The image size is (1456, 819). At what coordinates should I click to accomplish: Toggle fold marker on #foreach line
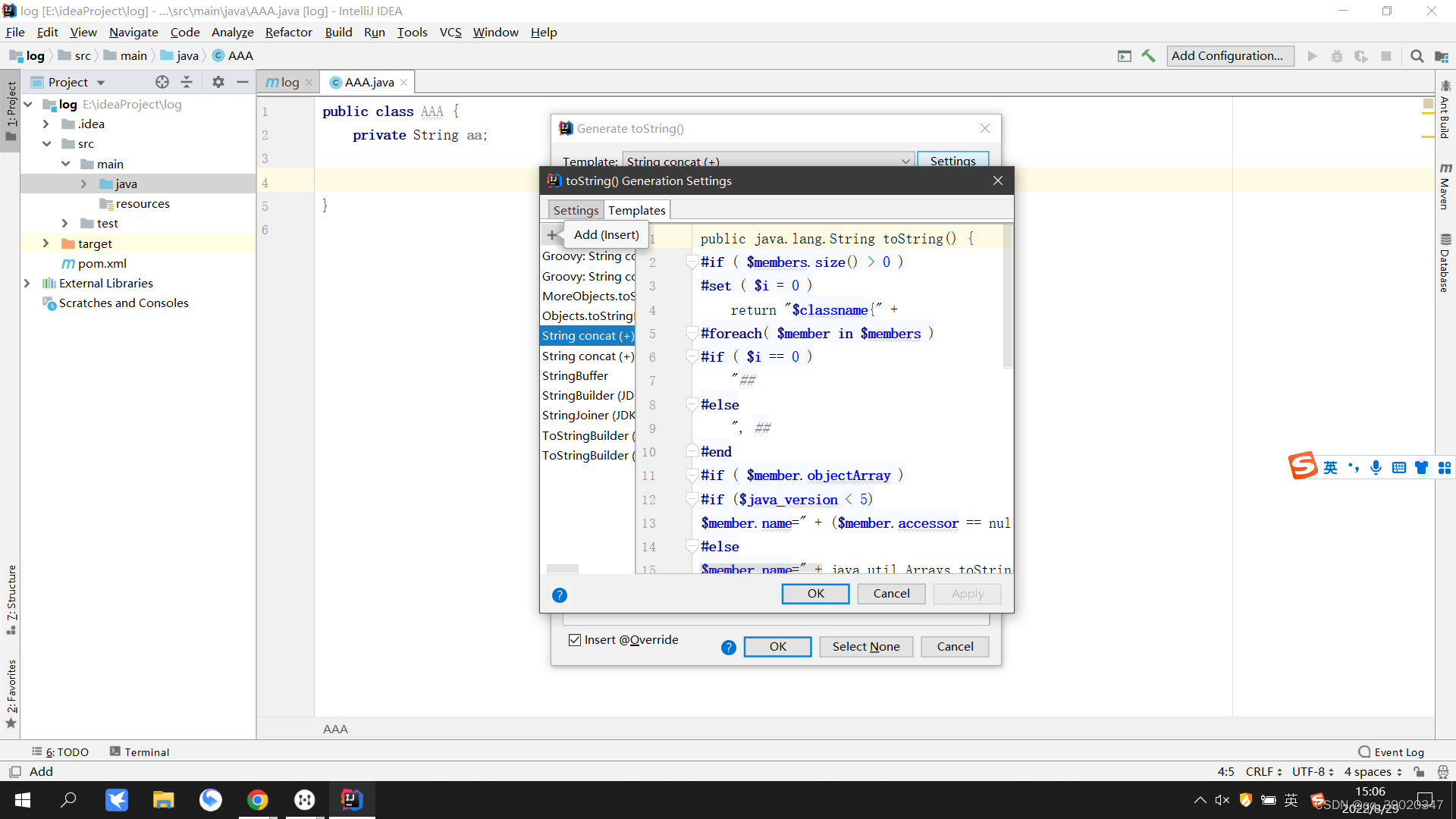[x=692, y=334]
